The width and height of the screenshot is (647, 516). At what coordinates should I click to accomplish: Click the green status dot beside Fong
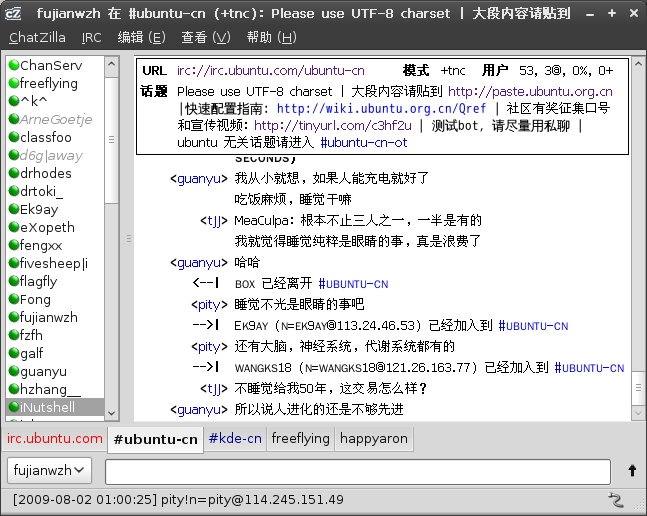coord(14,299)
